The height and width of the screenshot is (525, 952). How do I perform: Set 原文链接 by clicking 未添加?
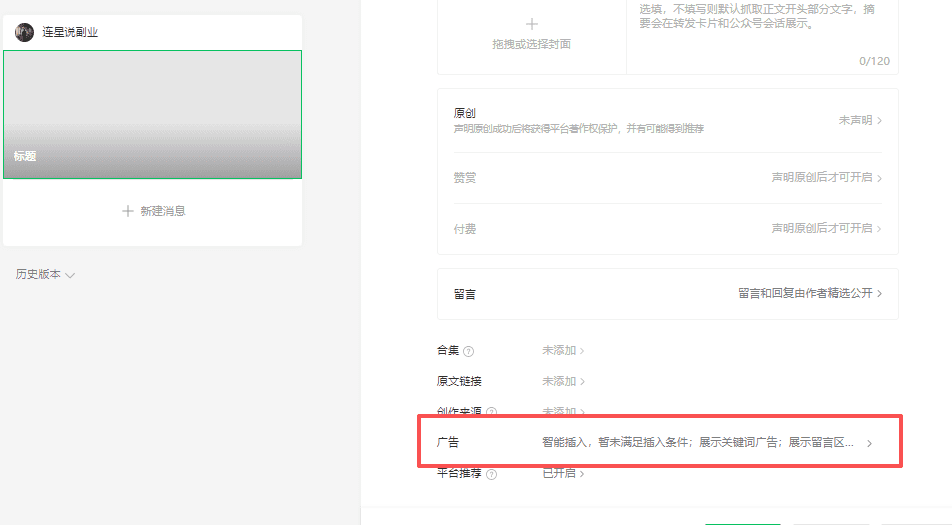click(x=563, y=381)
